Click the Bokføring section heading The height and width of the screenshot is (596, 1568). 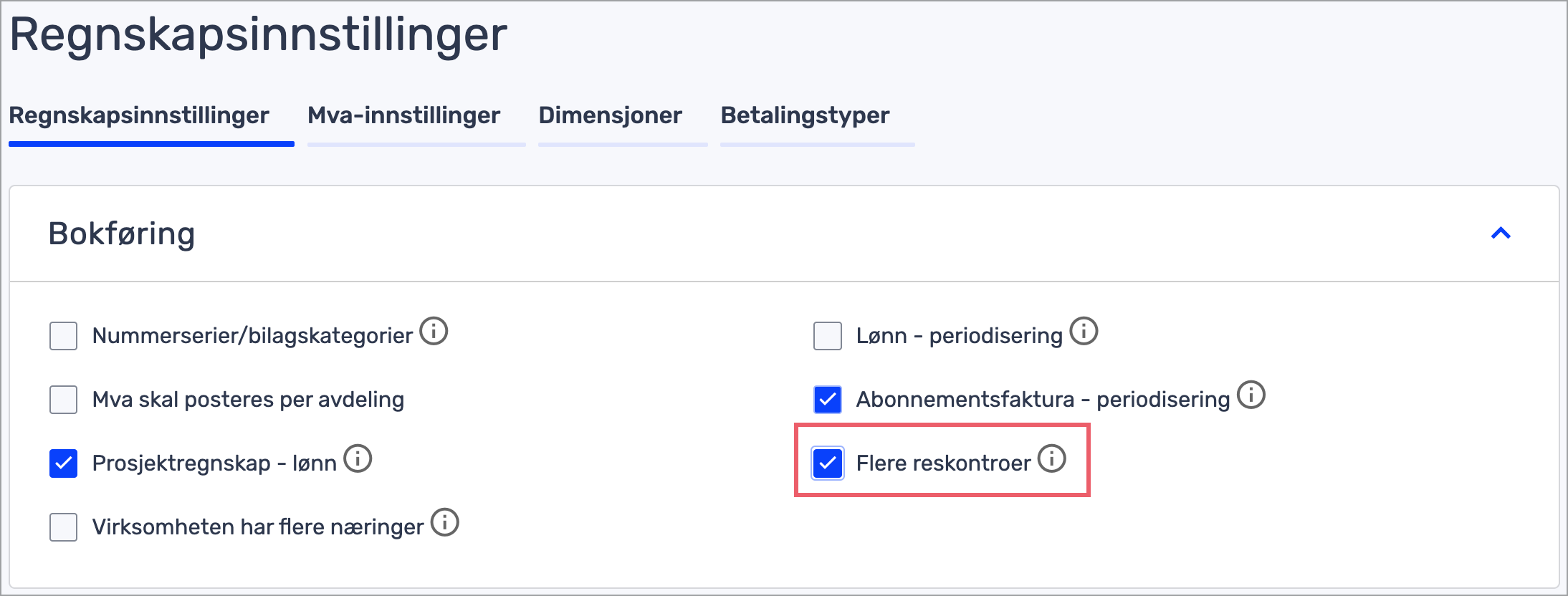122,234
